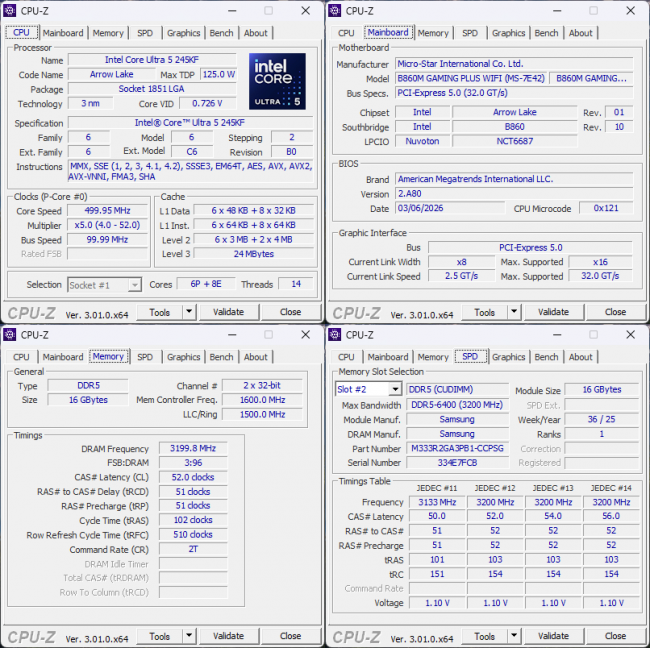This screenshot has width=650, height=648.
Task: Open Memory tab in the SPD window
Action: 433,357
